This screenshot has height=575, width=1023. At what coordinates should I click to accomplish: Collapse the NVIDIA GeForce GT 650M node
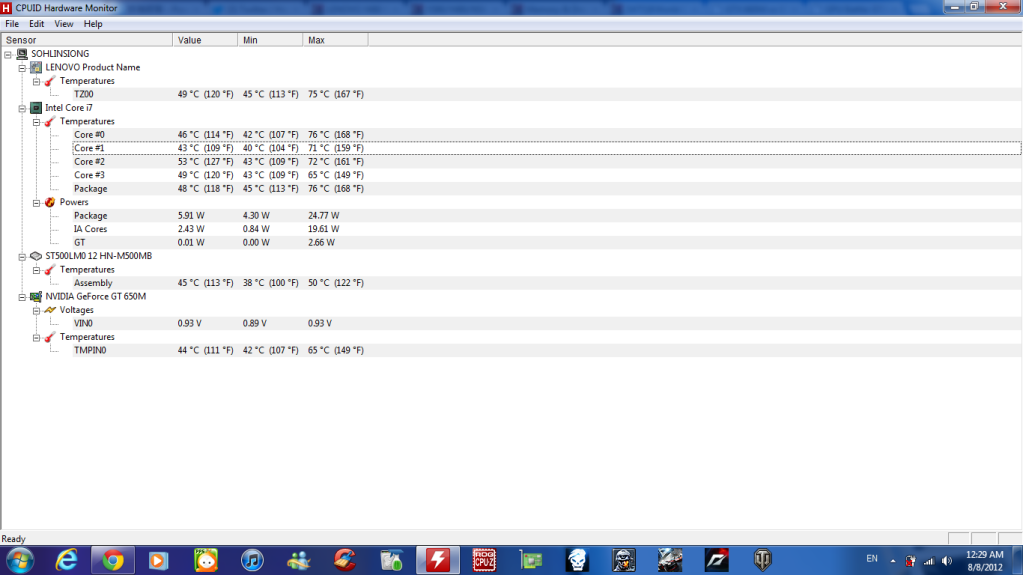click(22, 297)
